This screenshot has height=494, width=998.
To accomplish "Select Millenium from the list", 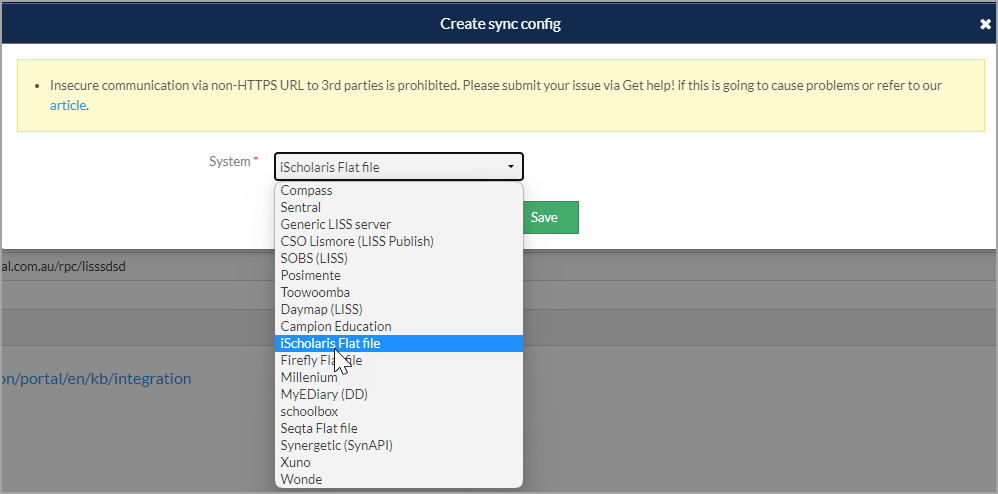I will point(399,378).
